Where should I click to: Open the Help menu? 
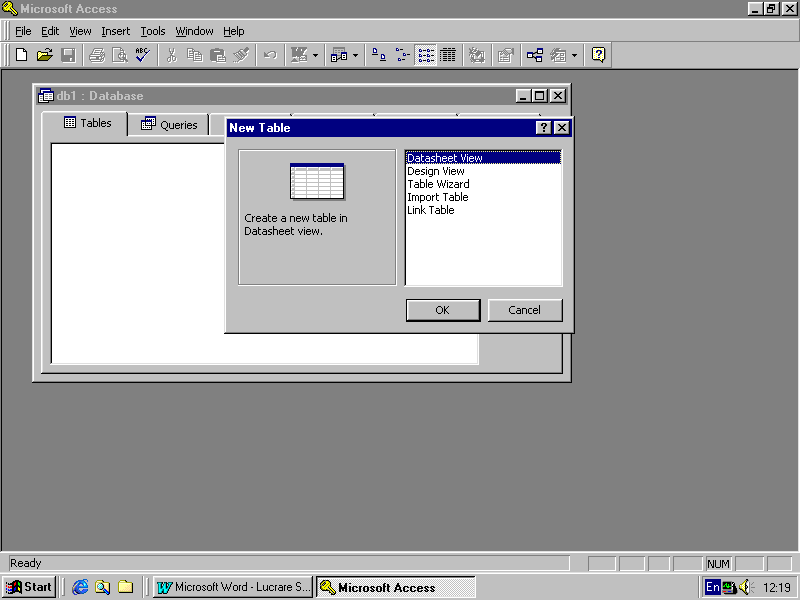234,31
